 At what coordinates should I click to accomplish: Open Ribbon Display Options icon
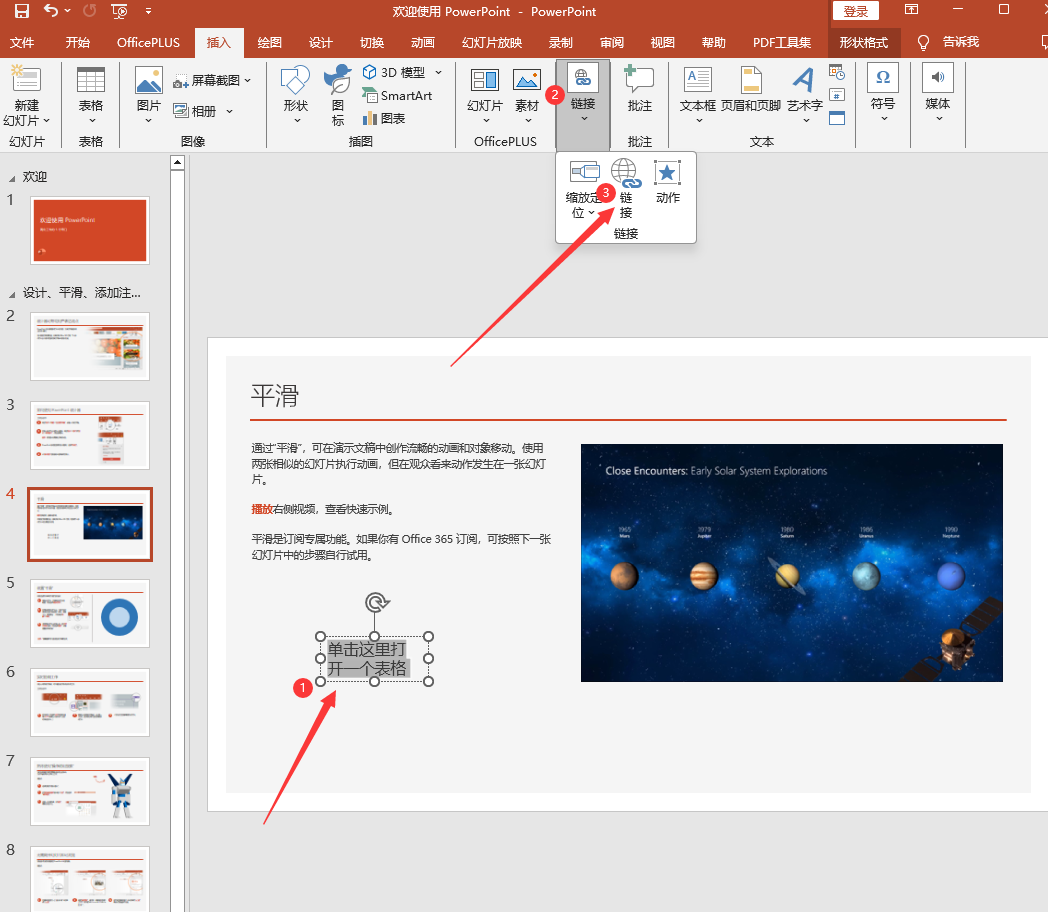(x=912, y=9)
